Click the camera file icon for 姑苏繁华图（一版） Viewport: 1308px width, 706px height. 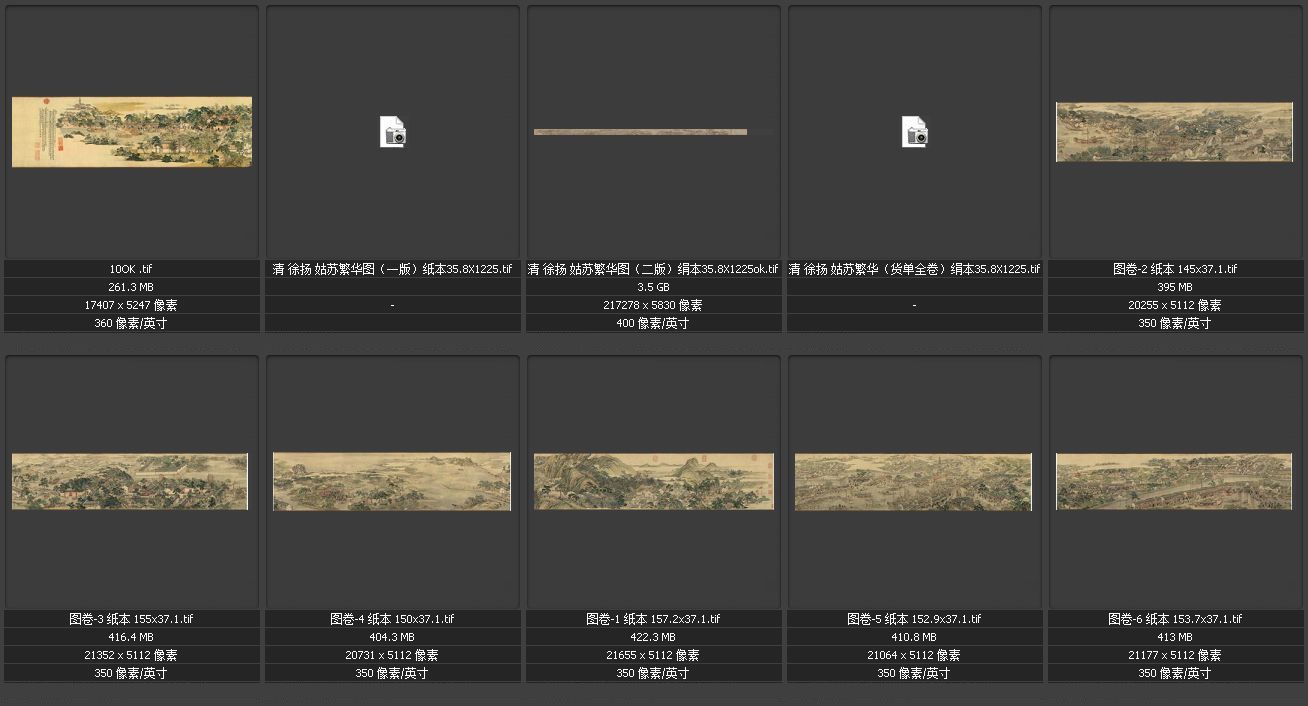point(393,132)
